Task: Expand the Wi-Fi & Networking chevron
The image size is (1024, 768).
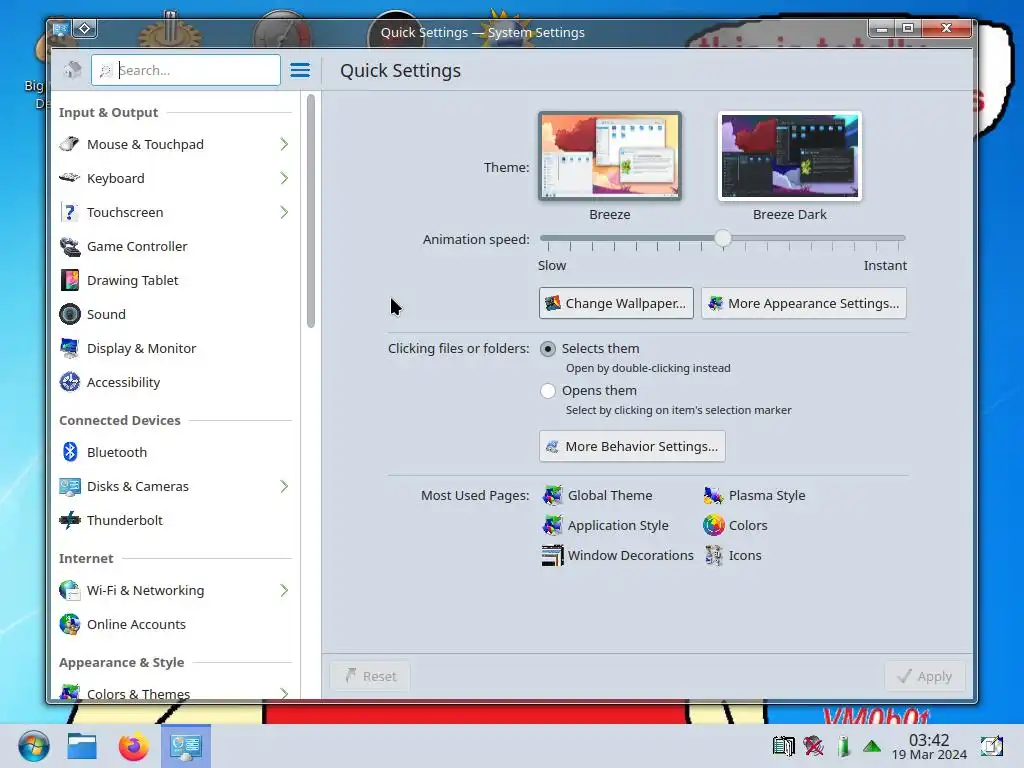Action: click(x=284, y=590)
